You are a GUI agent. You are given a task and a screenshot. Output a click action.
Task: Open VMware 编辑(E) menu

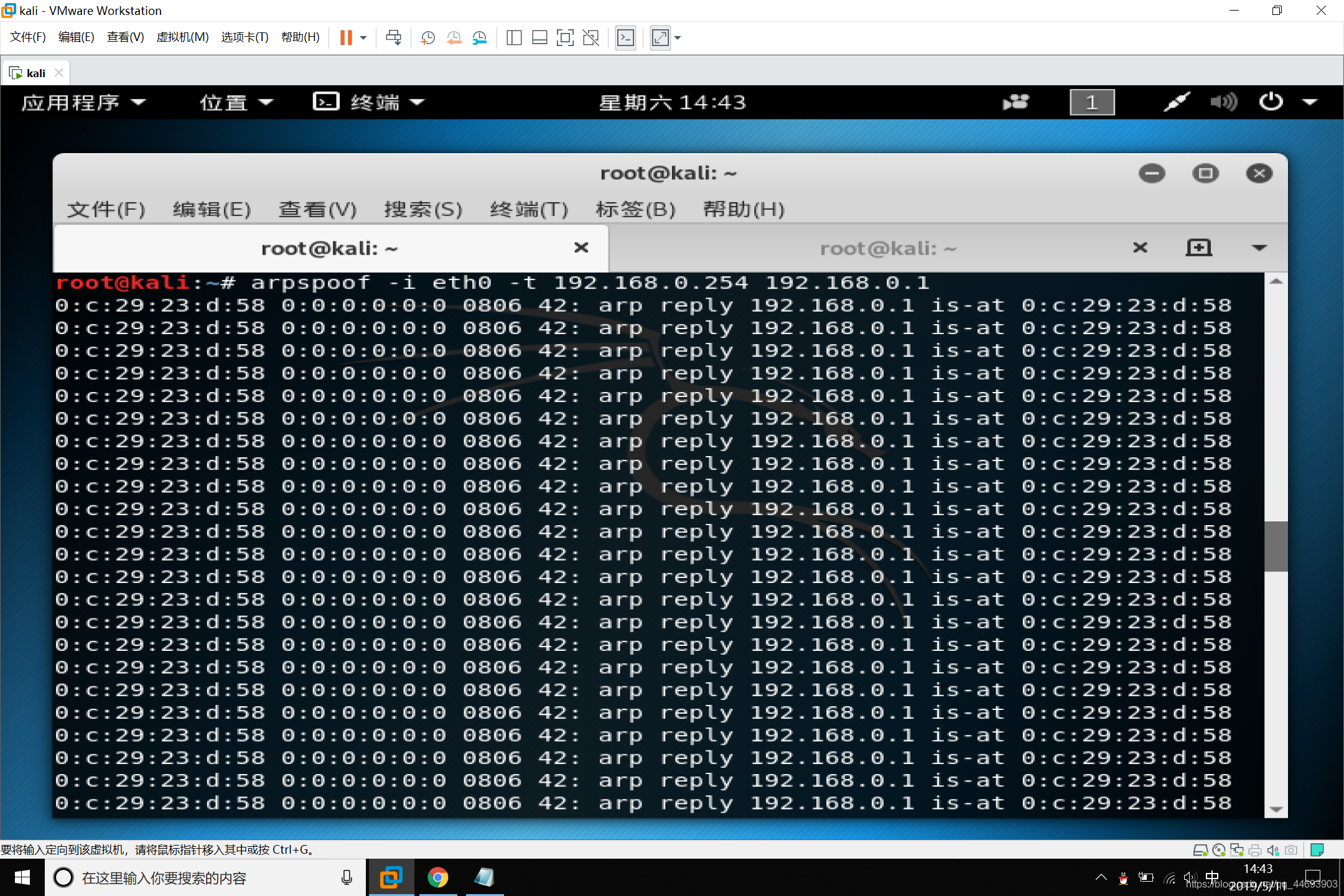tap(76, 37)
